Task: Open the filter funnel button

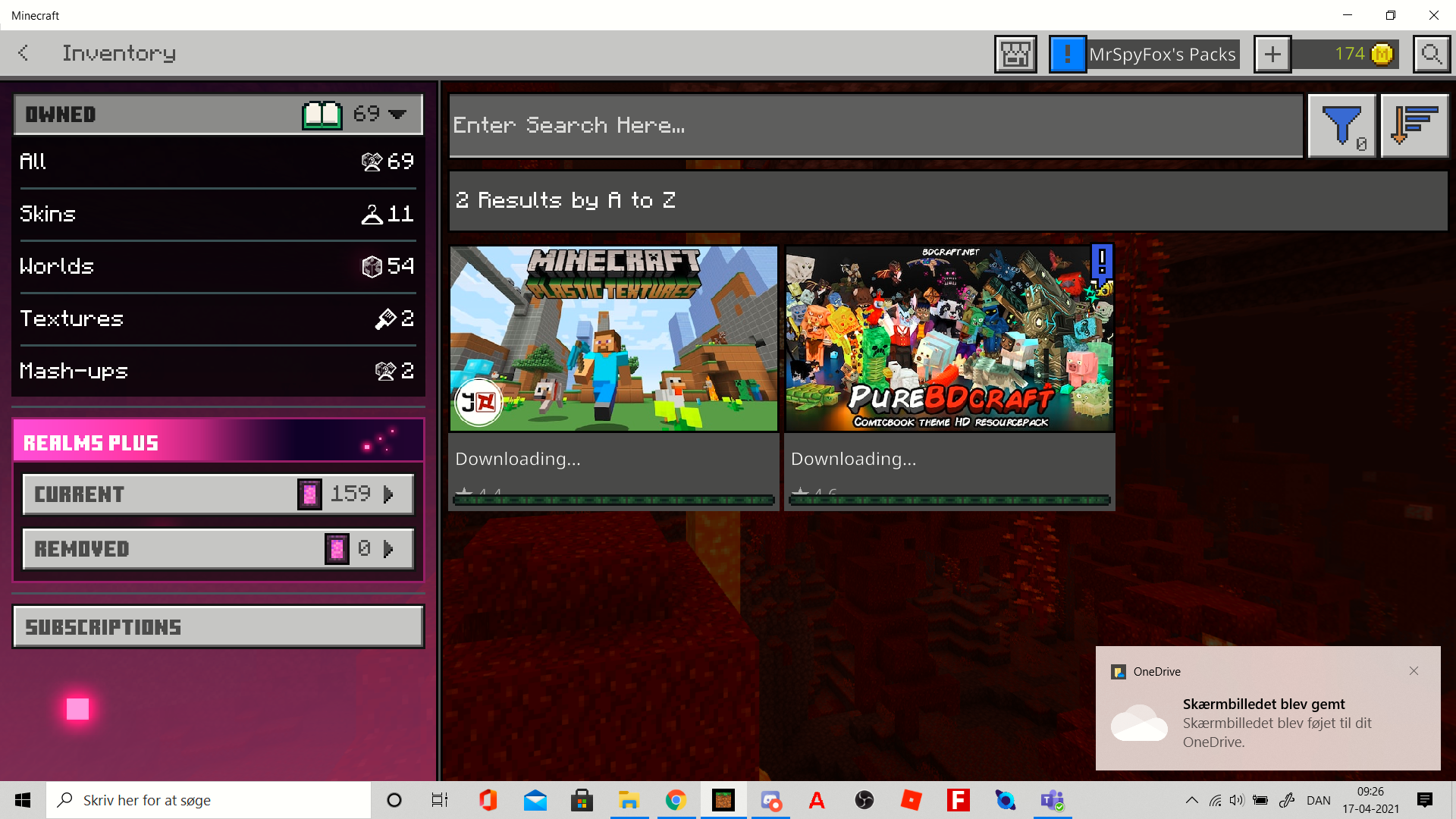Action: pos(1341,126)
